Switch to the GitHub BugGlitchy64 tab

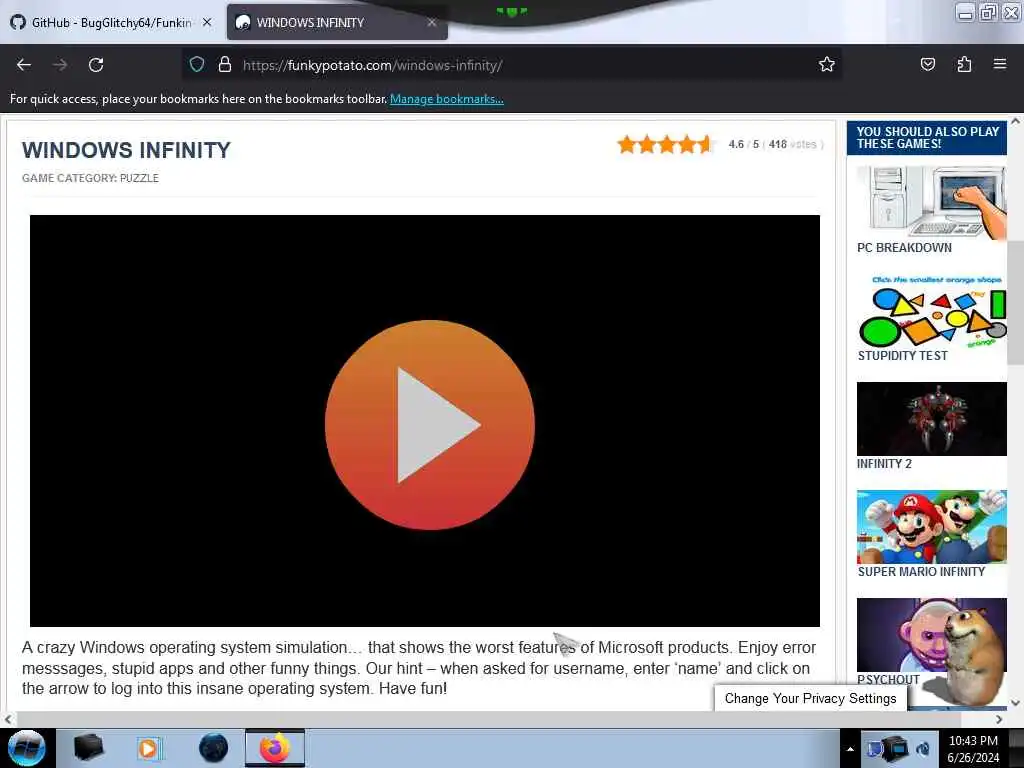(111, 22)
